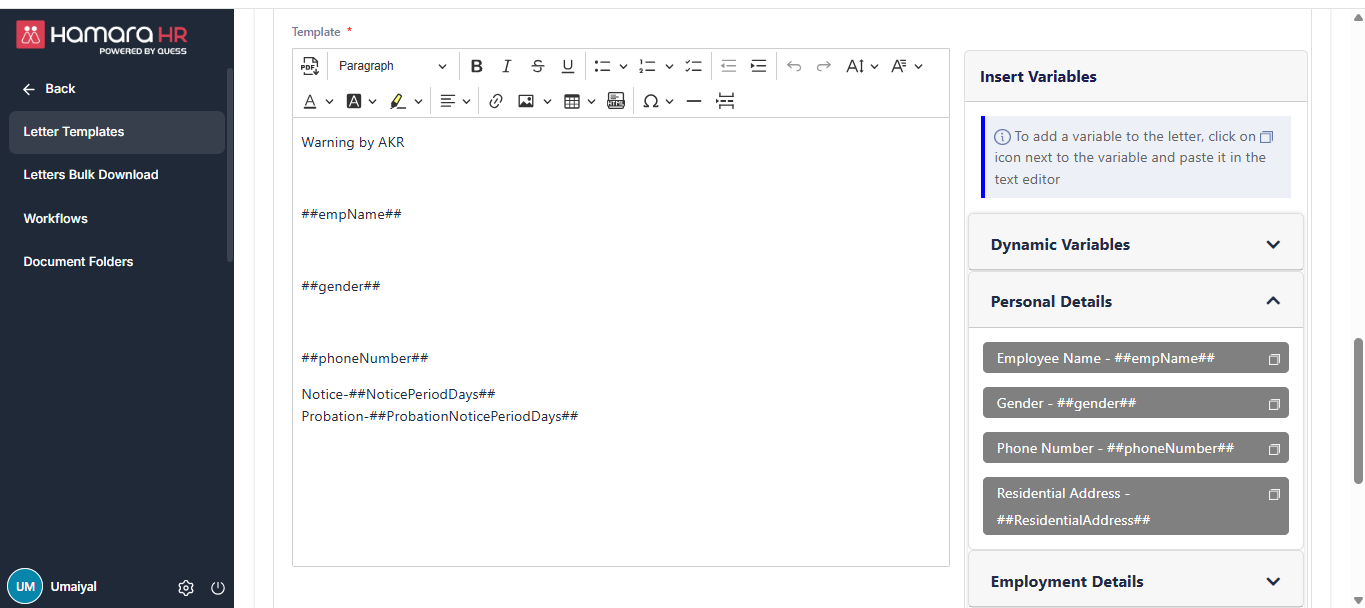This screenshot has height=608, width=1365.
Task: Open the text alignment dropdown
Action: [455, 101]
